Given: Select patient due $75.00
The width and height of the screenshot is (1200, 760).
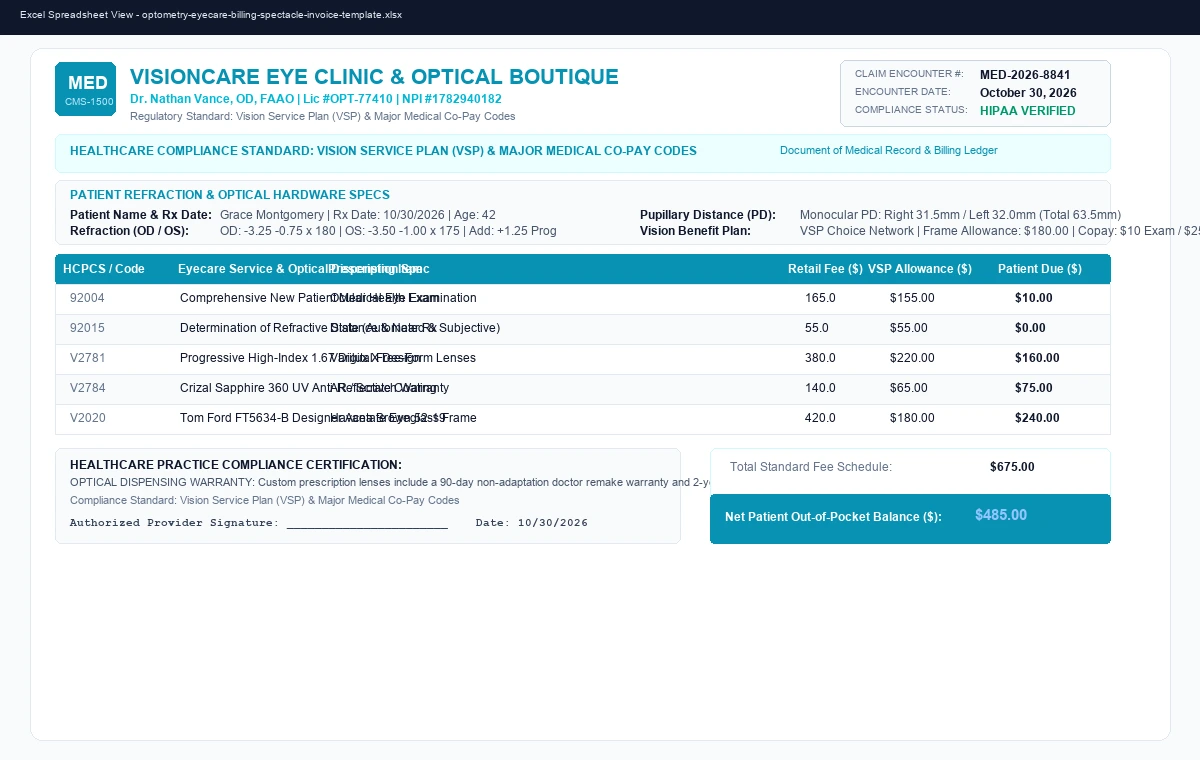Looking at the screenshot, I should point(1034,388).
